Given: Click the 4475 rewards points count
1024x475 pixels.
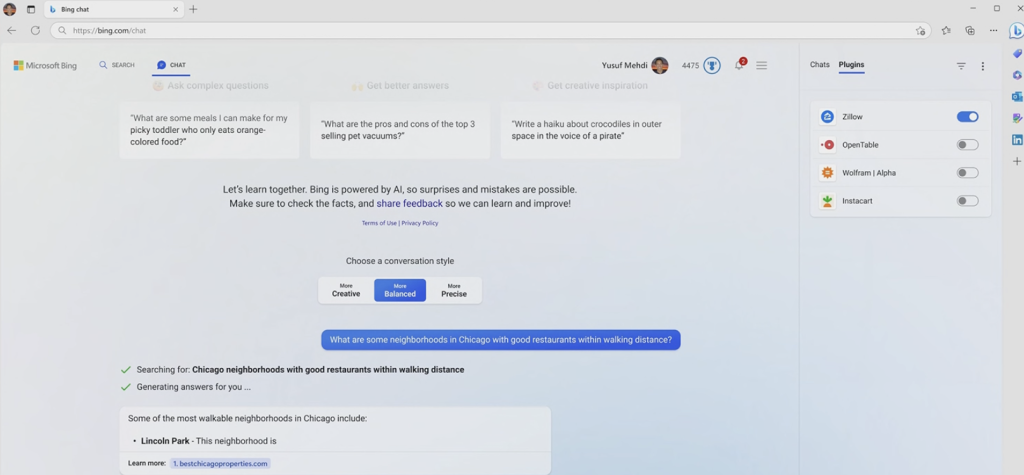Looking at the screenshot, I should point(690,65).
